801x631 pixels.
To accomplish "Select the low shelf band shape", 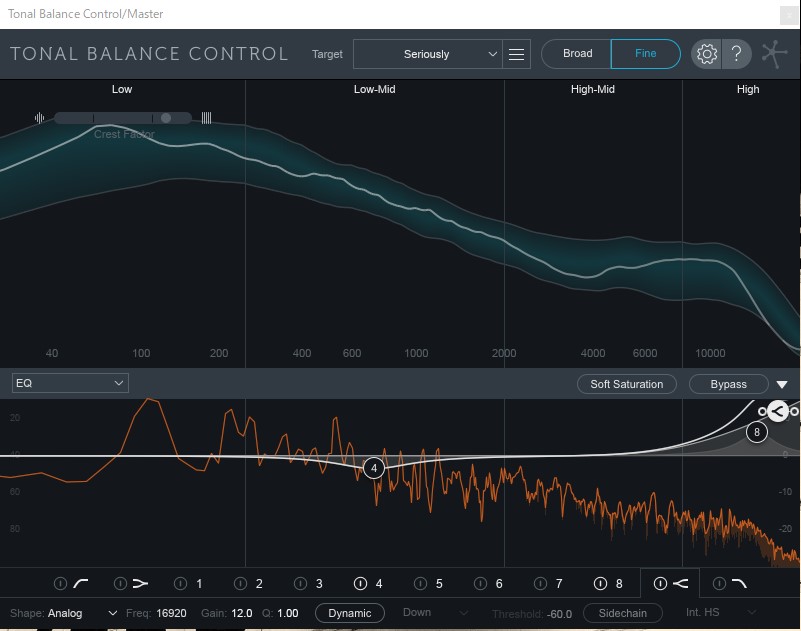I will (x=140, y=583).
